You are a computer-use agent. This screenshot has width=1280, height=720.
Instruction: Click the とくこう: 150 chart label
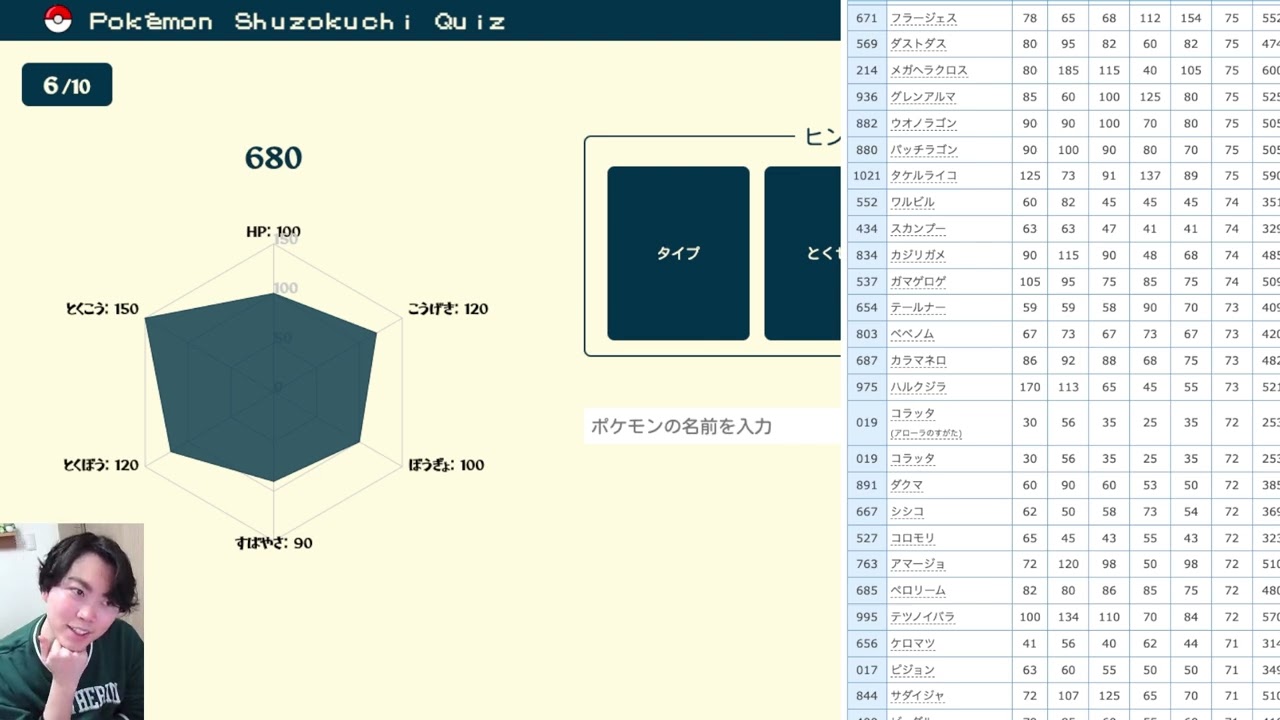(102, 309)
